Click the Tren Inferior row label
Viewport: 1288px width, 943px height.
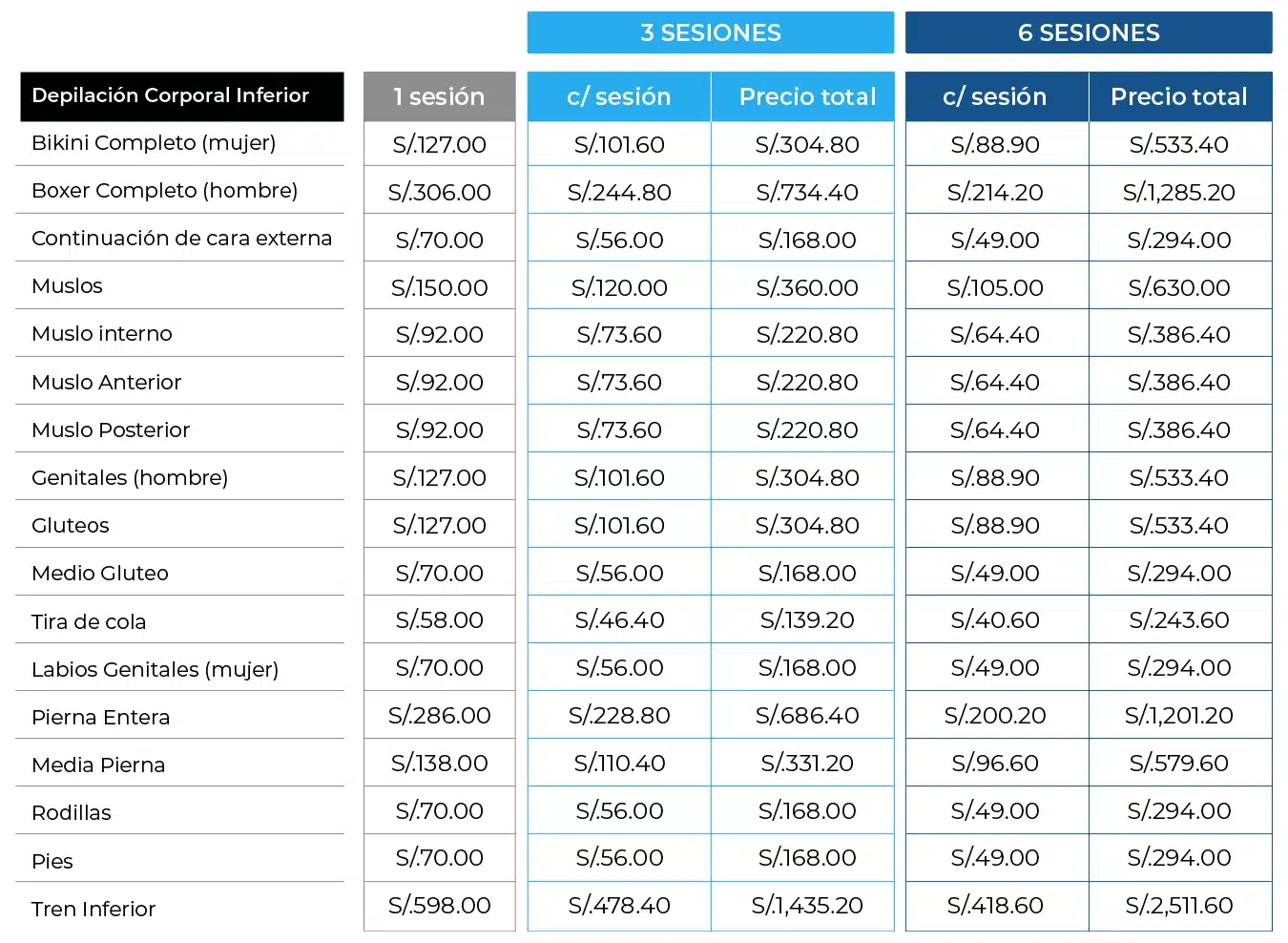[93, 909]
